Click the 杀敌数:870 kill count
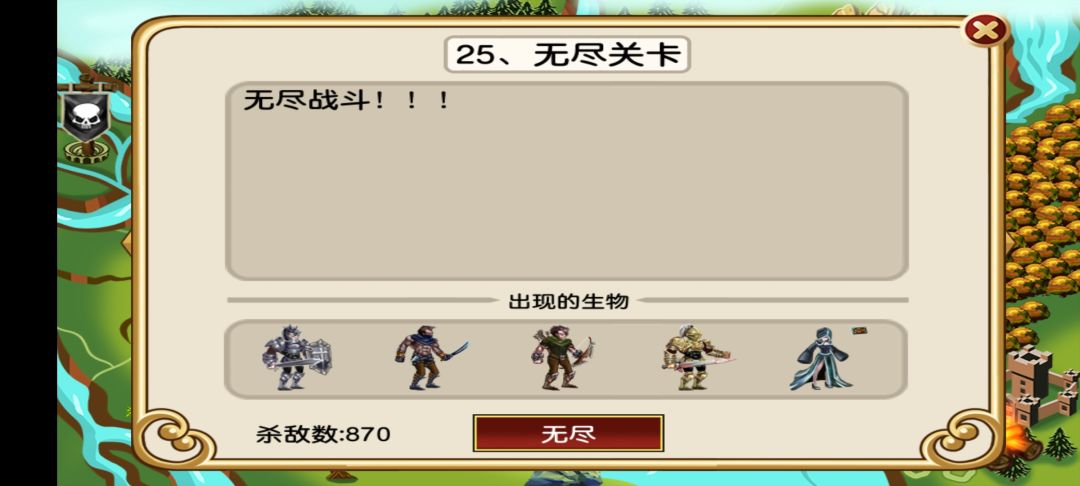 tap(323, 434)
